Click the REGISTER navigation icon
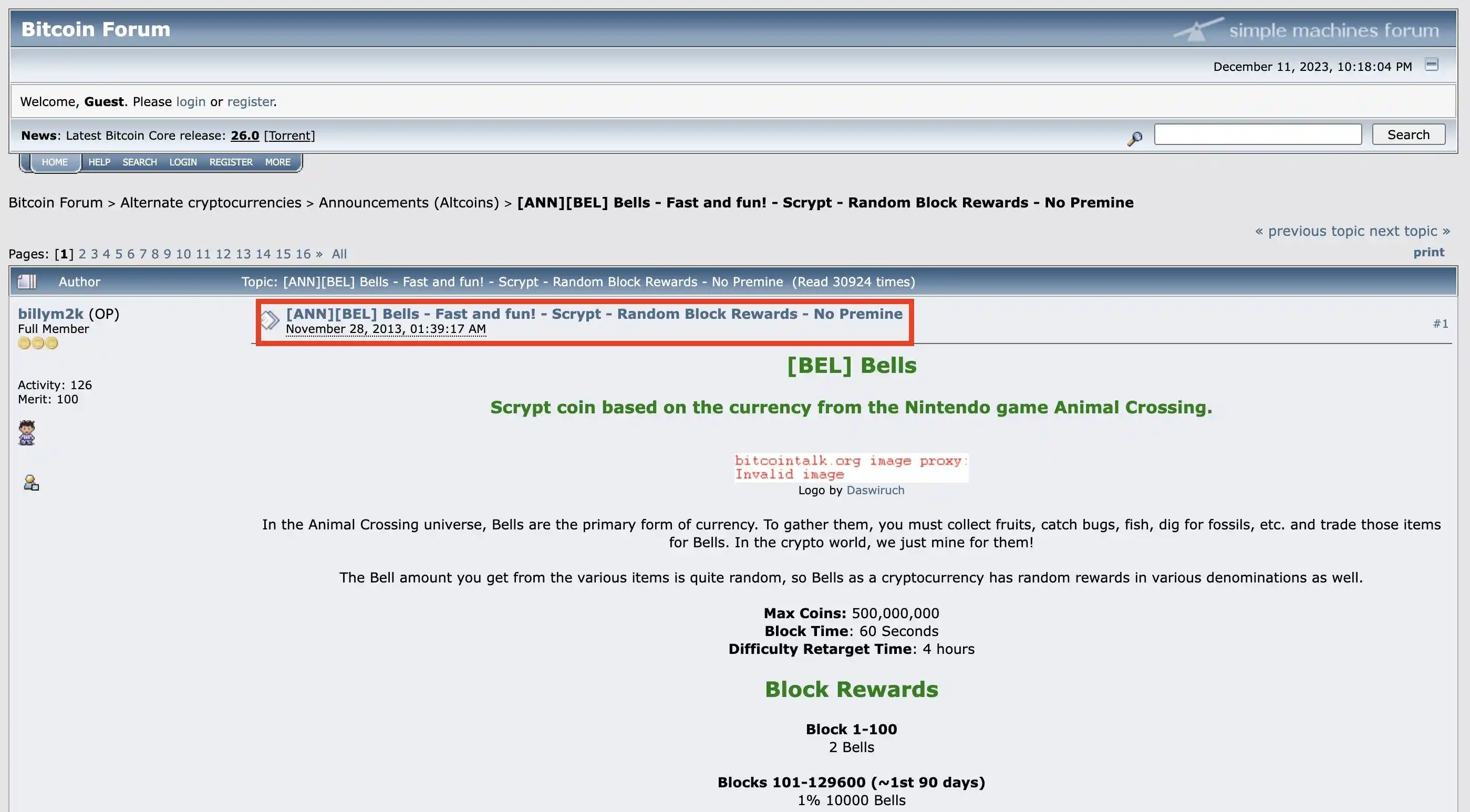Viewport: 1470px width, 812px height. coord(230,161)
